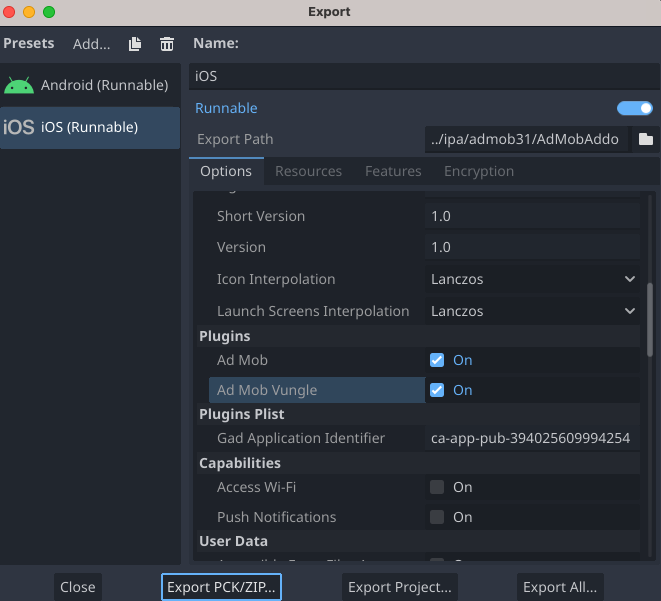Click the Short Version label
Viewport: 661px width, 601px height.
pos(261,216)
